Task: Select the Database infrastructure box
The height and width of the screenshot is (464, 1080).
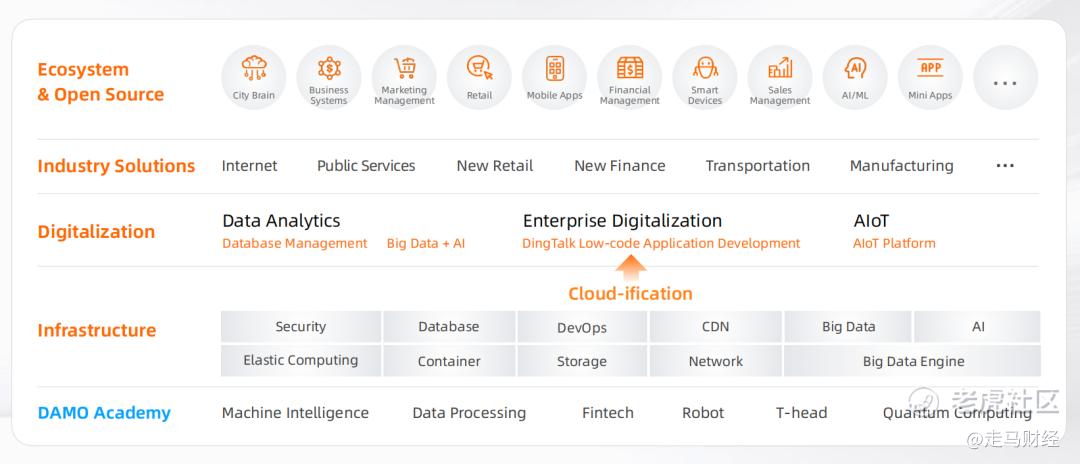Action: coord(449,327)
